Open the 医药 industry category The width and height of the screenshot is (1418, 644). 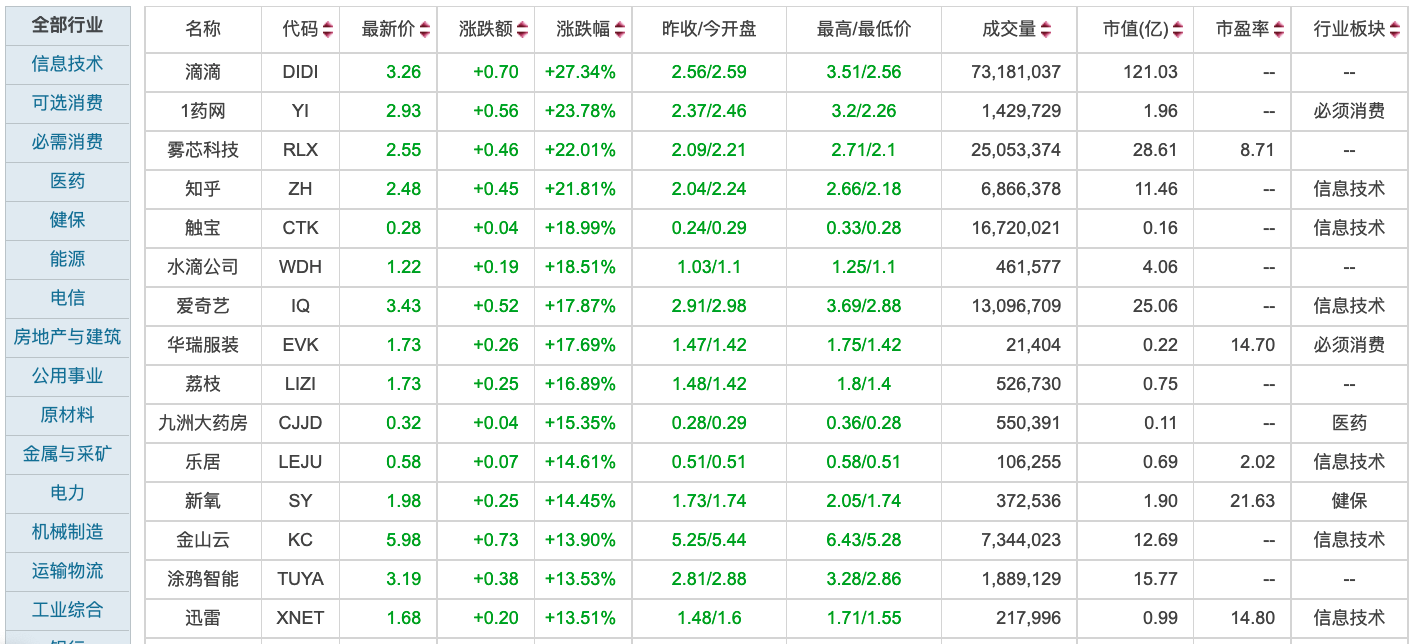(x=67, y=181)
